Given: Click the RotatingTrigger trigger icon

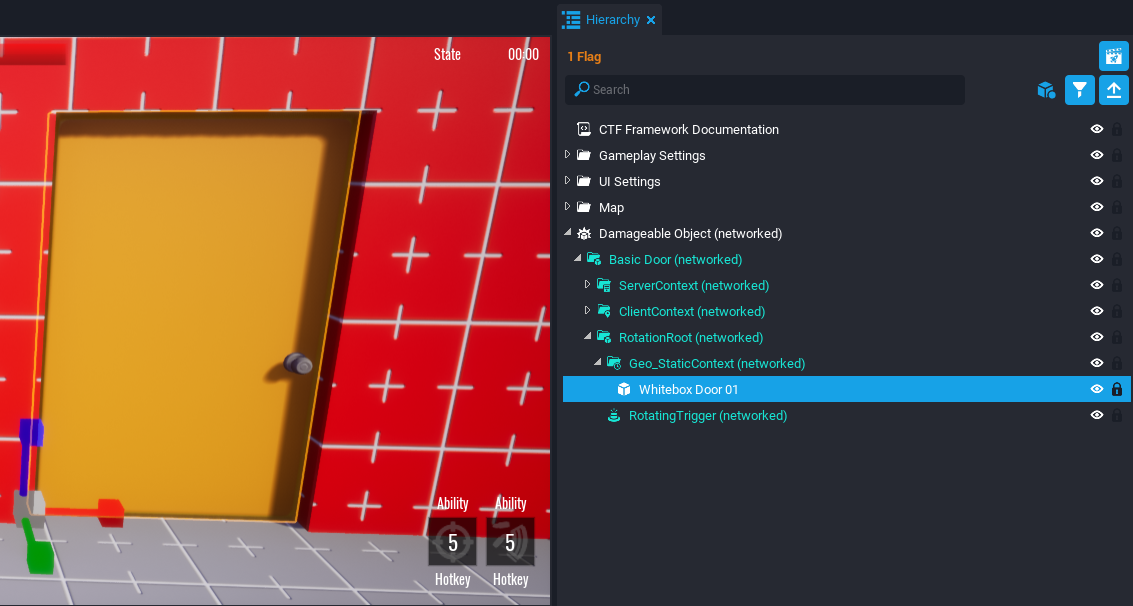Looking at the screenshot, I should coord(614,416).
